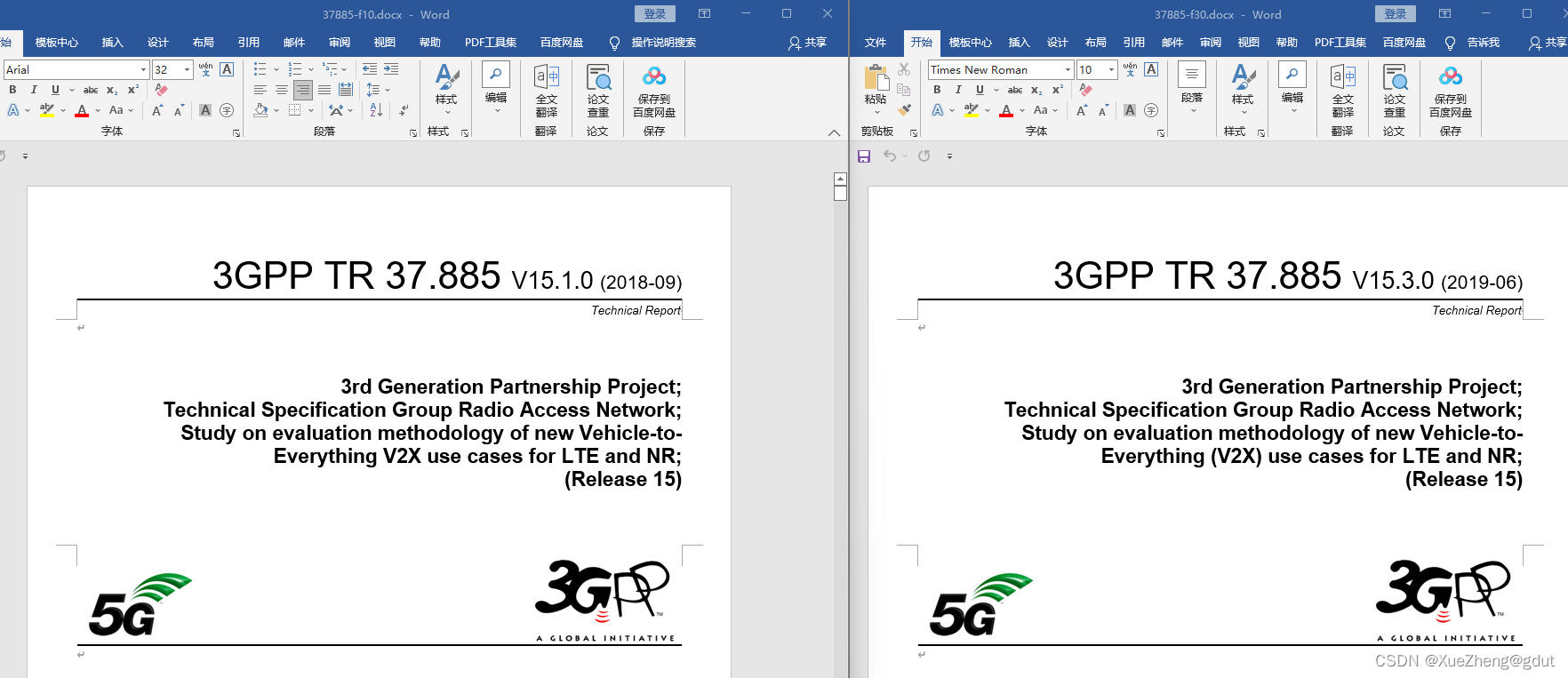Image resolution: width=1568 pixels, height=678 pixels.
Task: Click the 论文查重 icon in f10 window
Action: pos(598,90)
